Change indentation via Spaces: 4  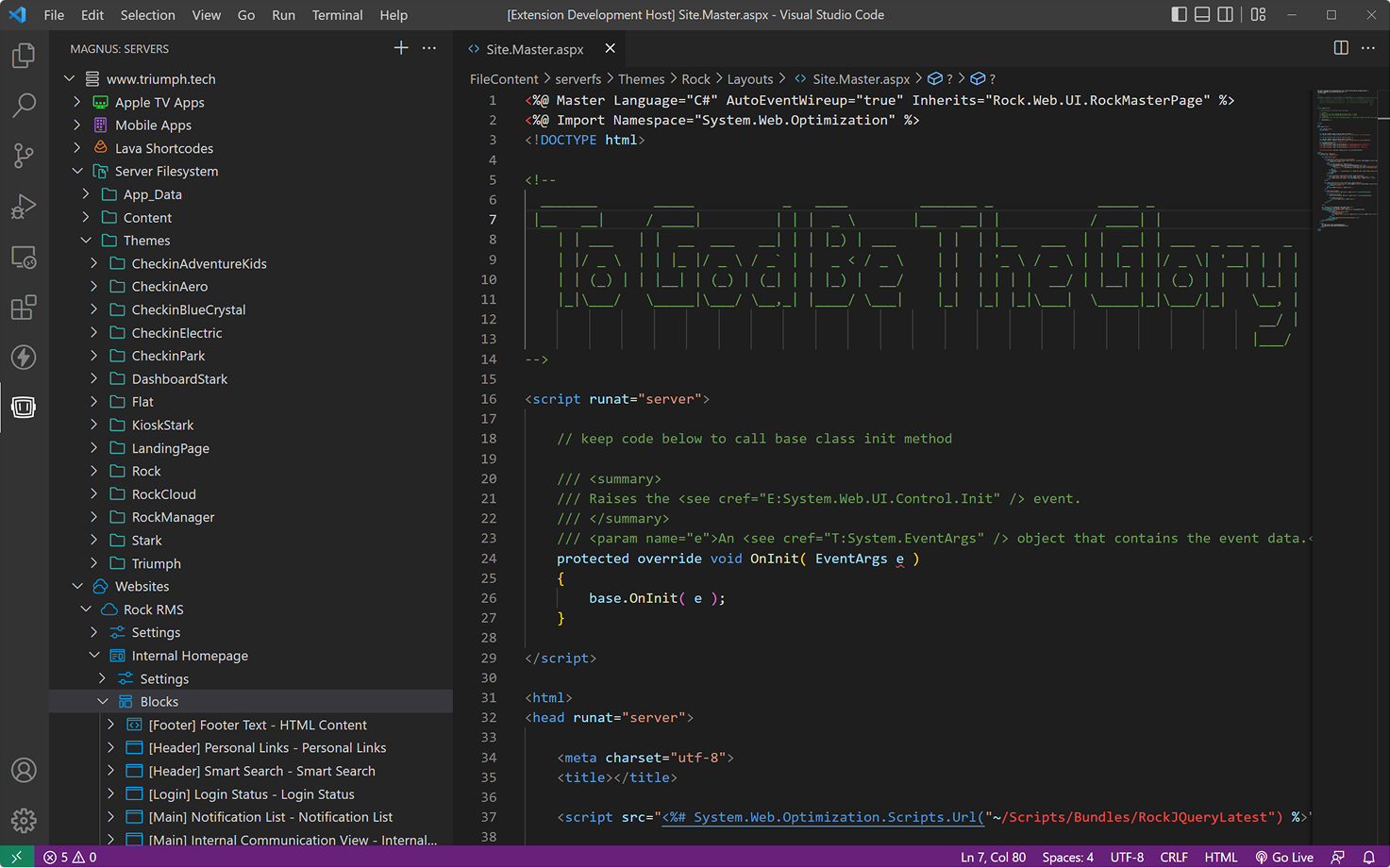[1067, 857]
